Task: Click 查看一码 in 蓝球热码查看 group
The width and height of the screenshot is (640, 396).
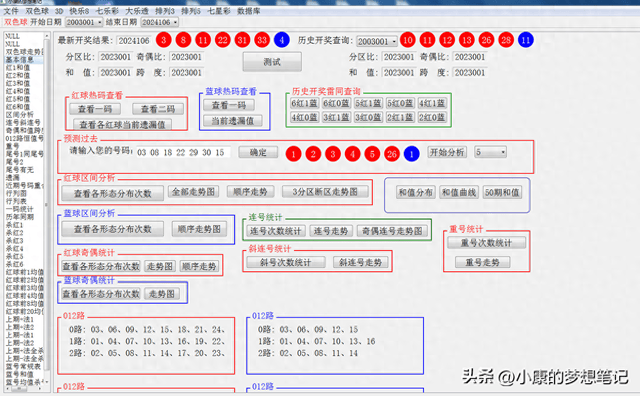Action: pos(229,105)
